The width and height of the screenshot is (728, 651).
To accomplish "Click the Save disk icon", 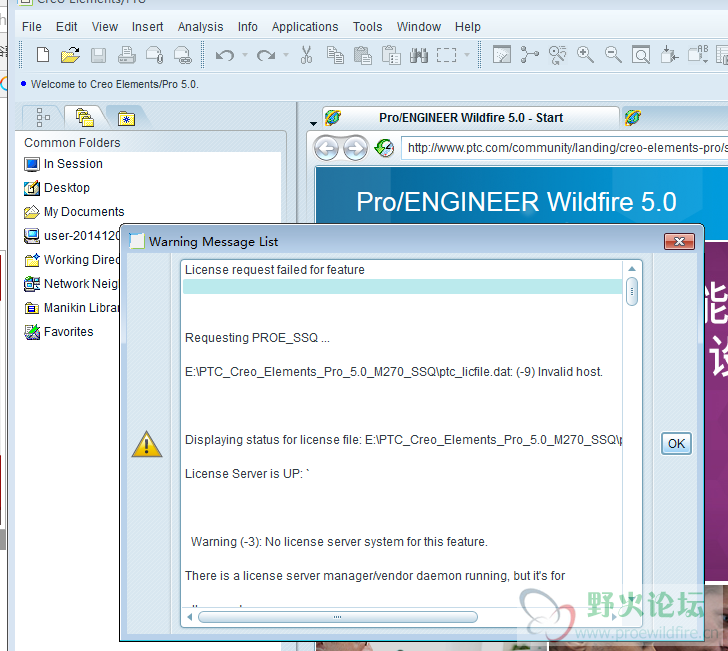I will 98,55.
